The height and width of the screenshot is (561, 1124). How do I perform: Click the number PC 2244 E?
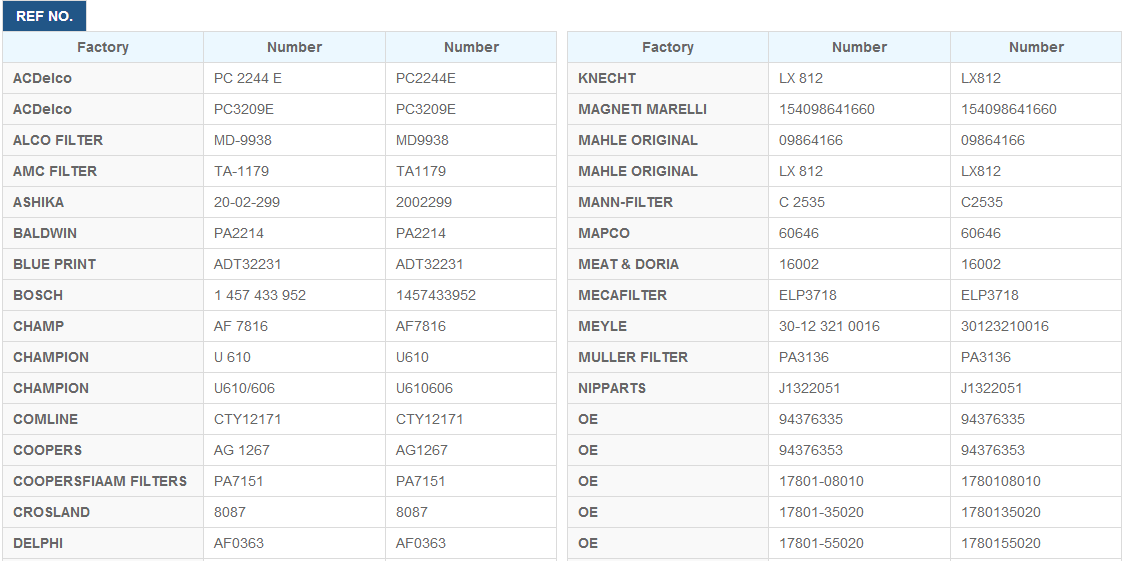(x=248, y=78)
